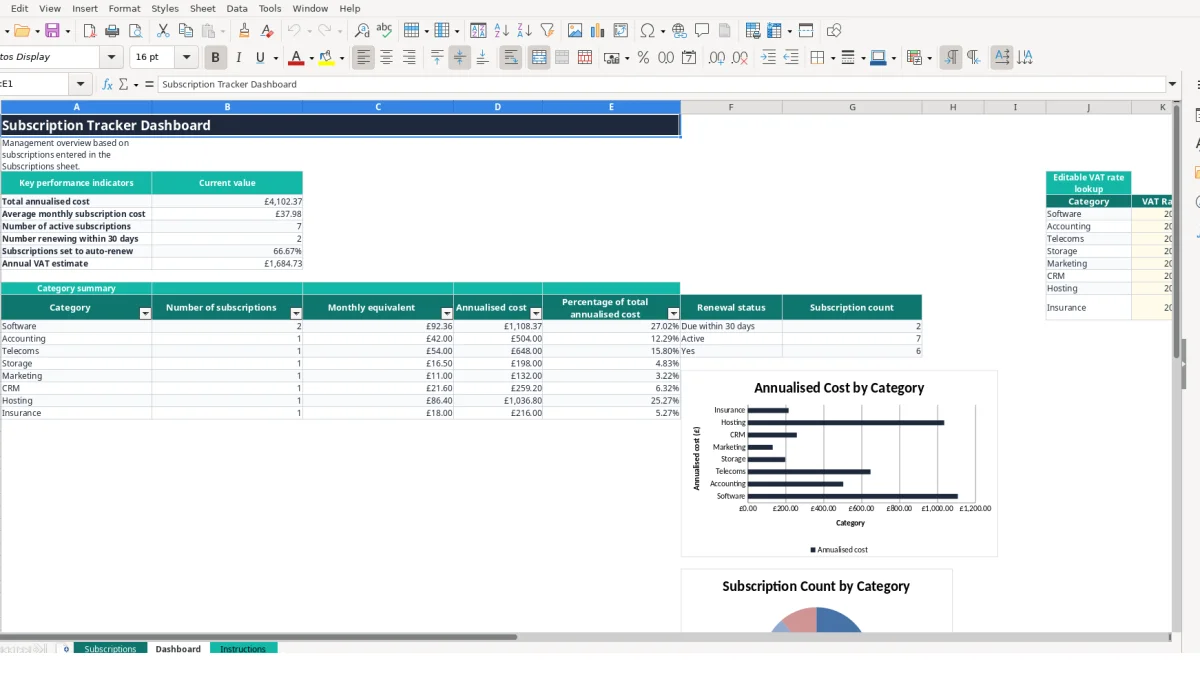Toggle Underline formatting

(x=261, y=58)
